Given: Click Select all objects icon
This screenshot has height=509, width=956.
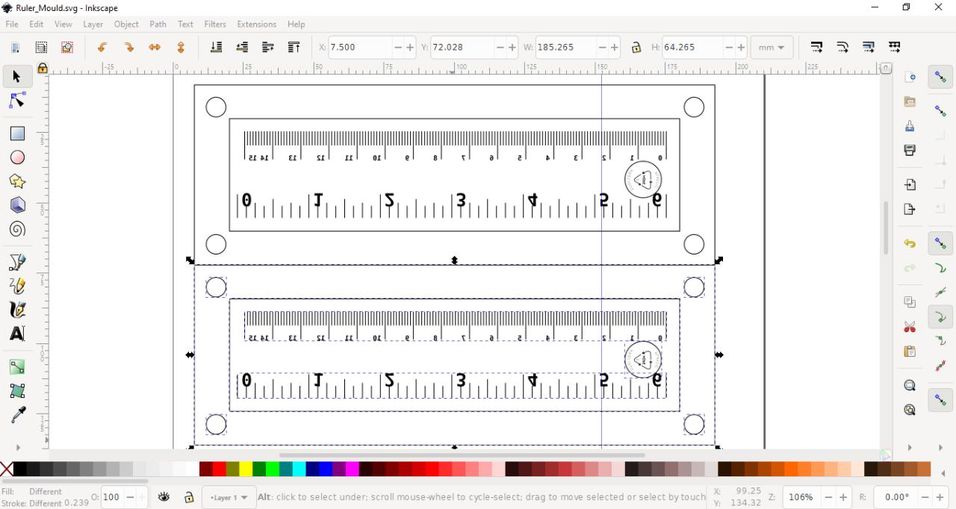Looking at the screenshot, I should click(16, 47).
